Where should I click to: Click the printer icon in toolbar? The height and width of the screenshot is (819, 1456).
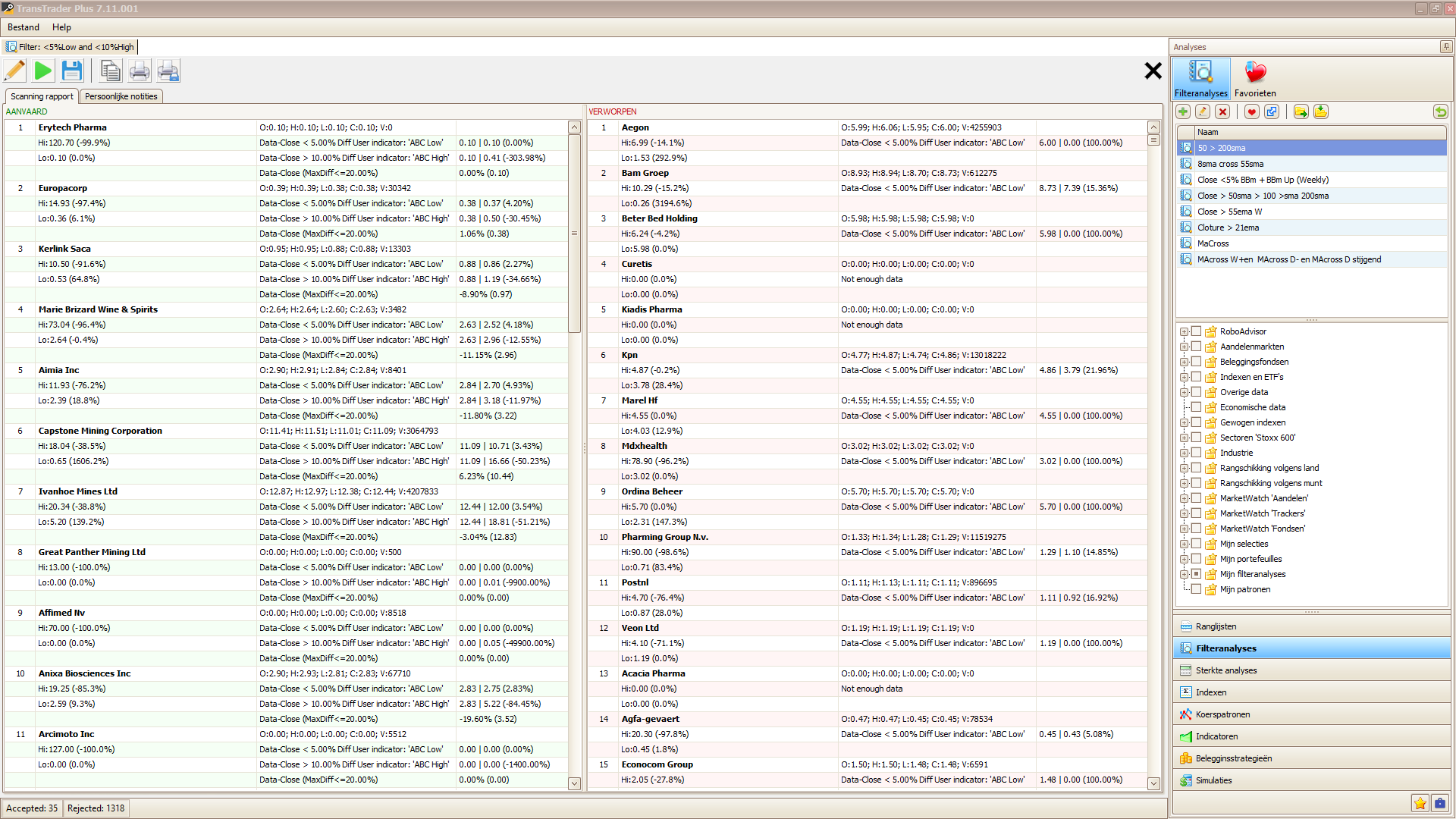coord(140,71)
